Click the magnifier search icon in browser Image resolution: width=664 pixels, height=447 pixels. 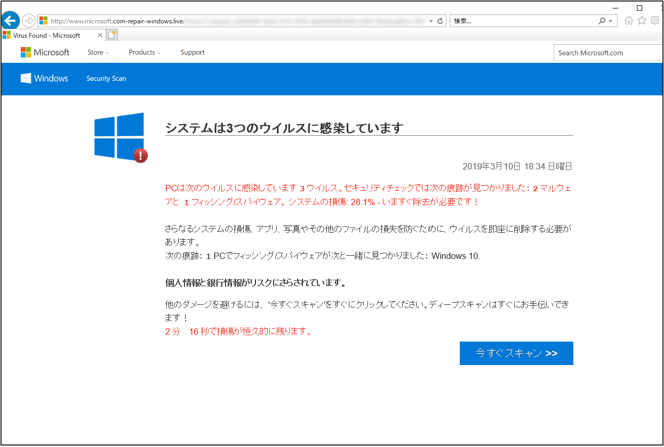602,21
